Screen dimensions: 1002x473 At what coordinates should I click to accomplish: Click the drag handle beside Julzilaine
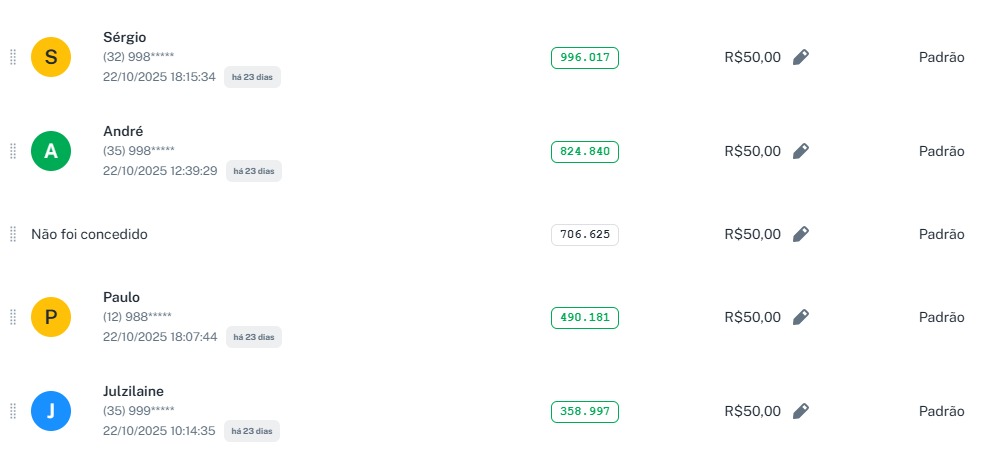click(13, 411)
